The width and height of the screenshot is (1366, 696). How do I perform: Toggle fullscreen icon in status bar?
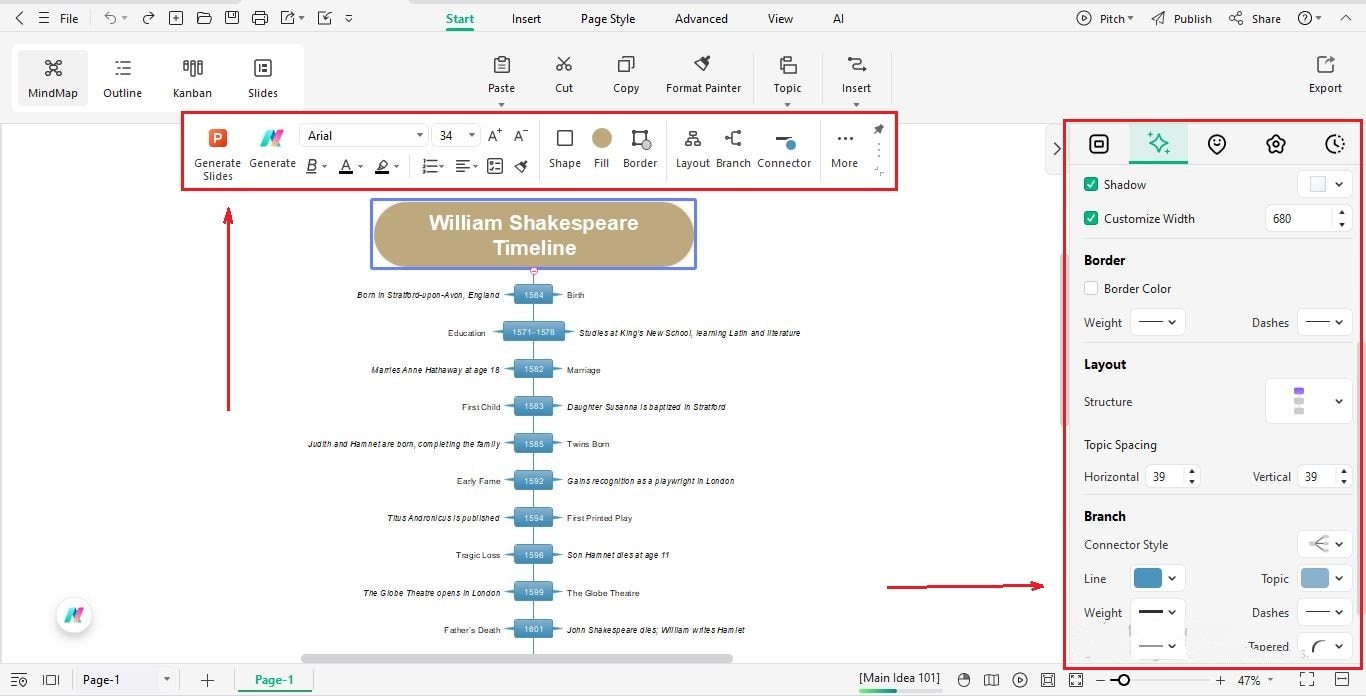(x=1306, y=680)
